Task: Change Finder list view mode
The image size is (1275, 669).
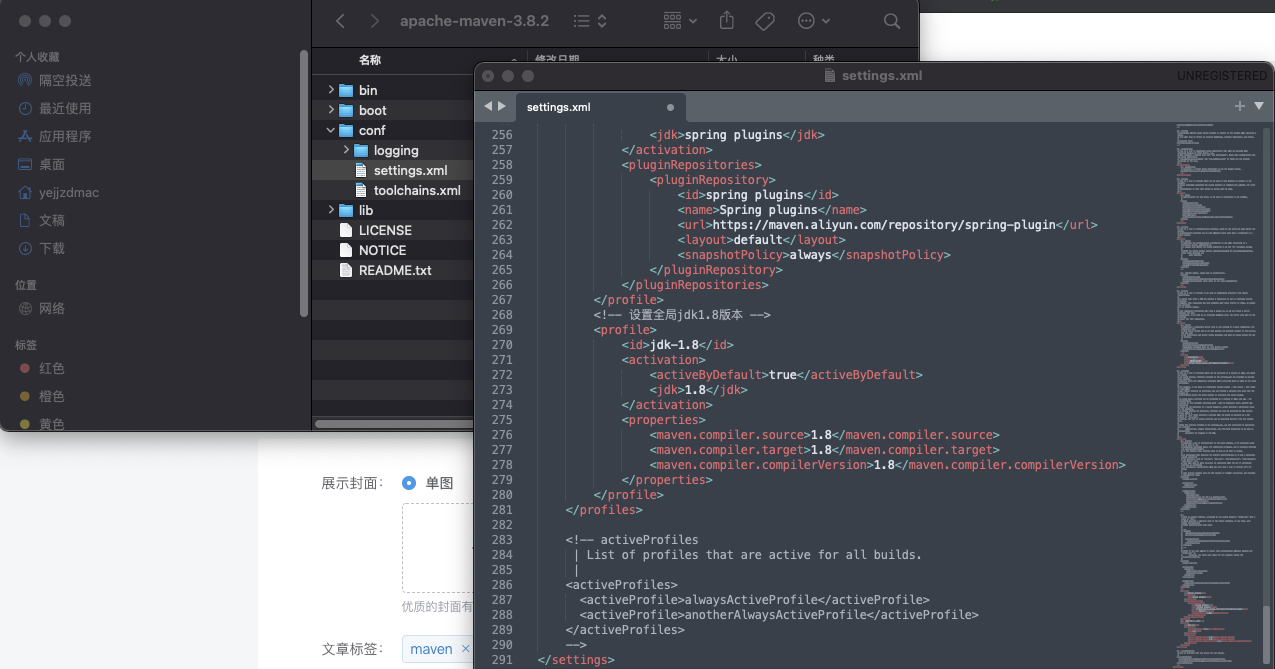Action: (590, 21)
